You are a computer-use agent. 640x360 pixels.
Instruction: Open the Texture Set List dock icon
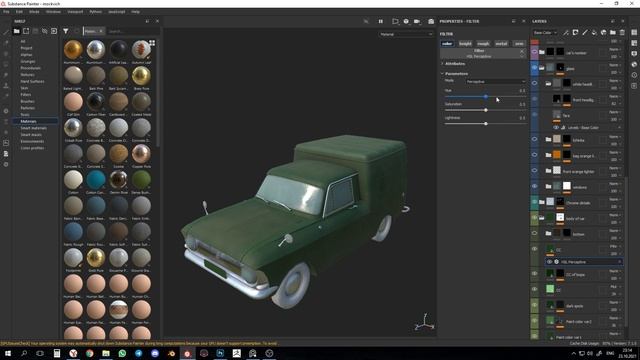[634, 32]
